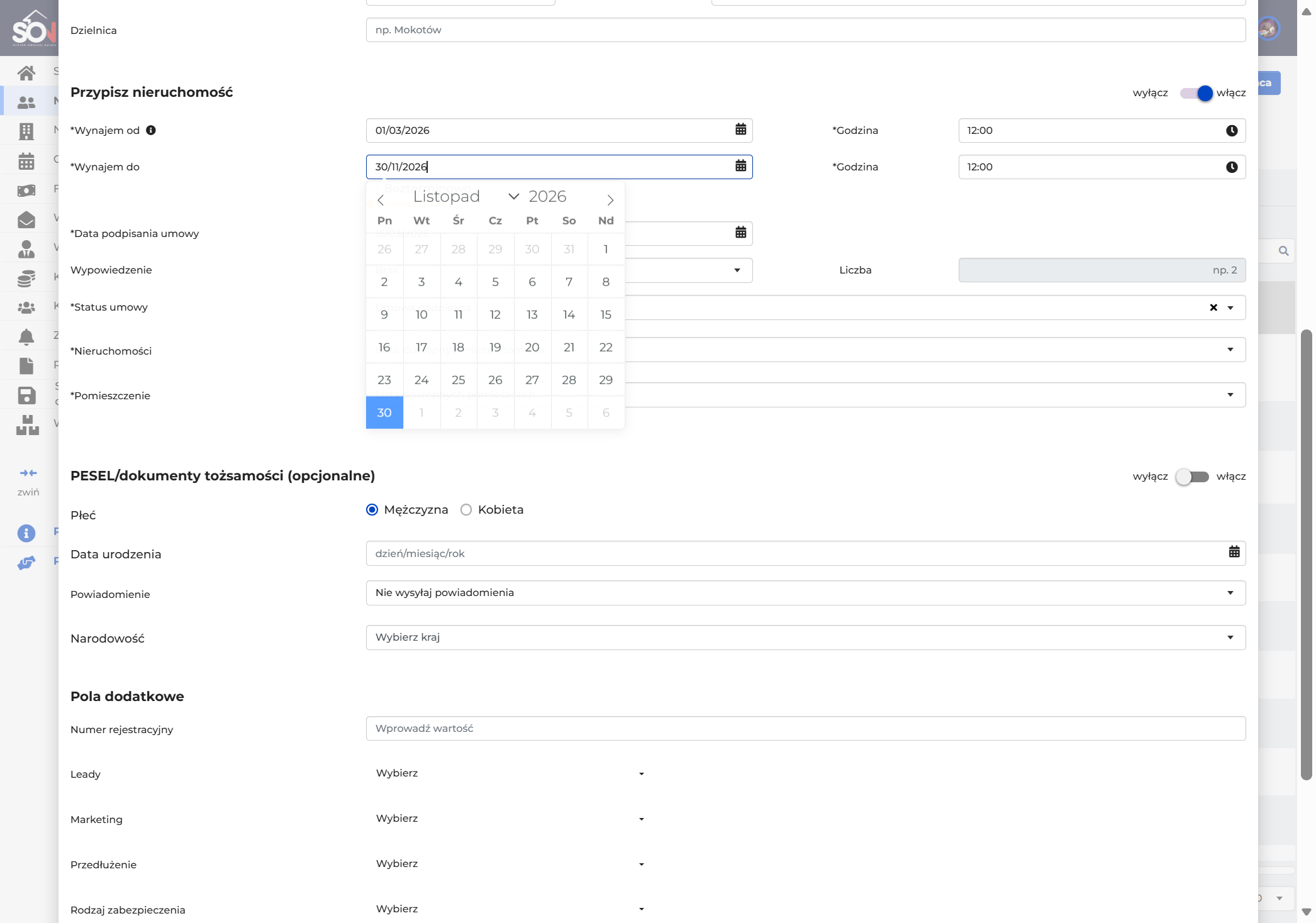The height and width of the screenshot is (923, 1316).
Task: Toggle the PESEL/dokumenty tożsamości switch
Action: click(x=1193, y=477)
